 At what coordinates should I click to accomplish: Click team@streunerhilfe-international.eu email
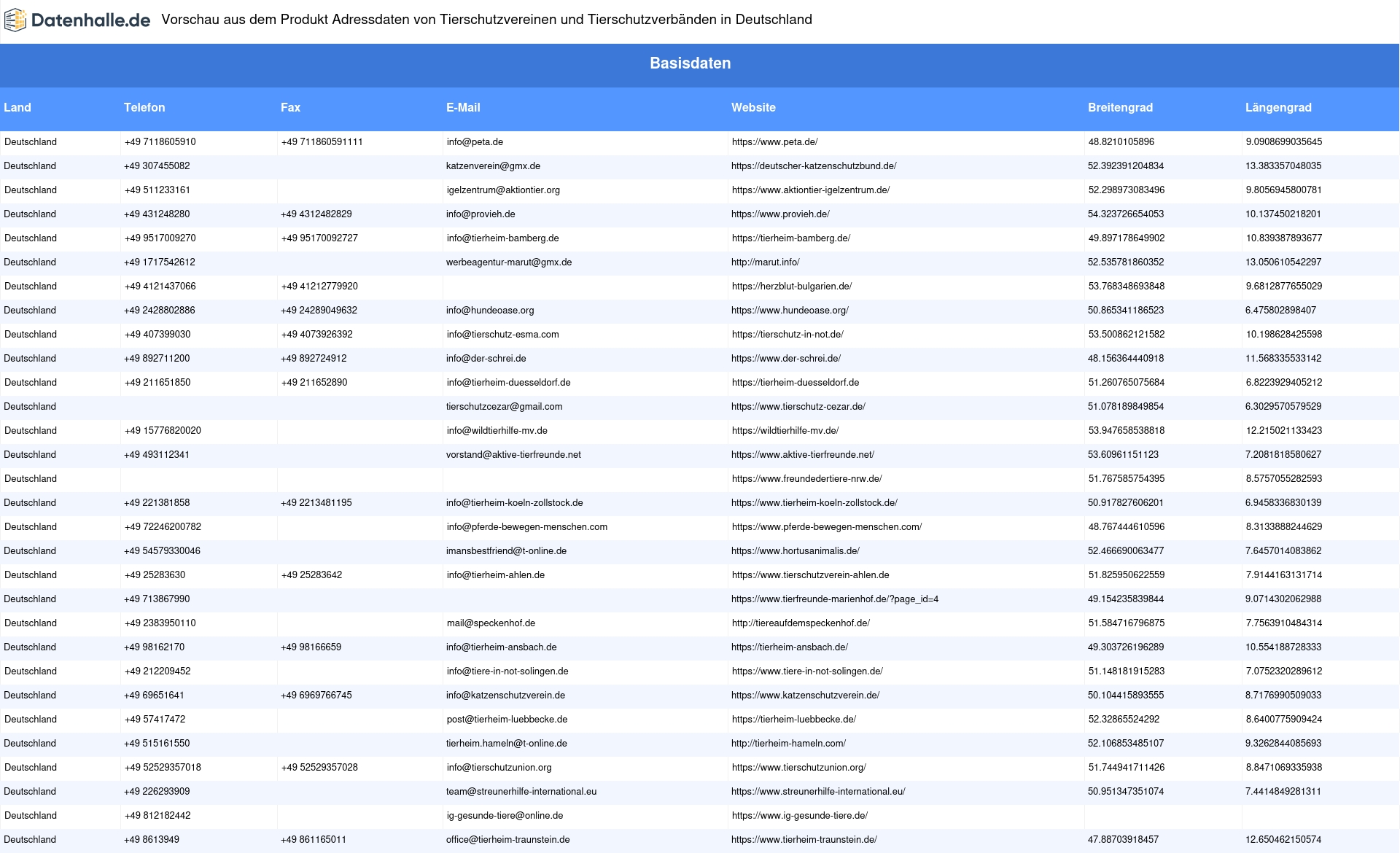[521, 792]
